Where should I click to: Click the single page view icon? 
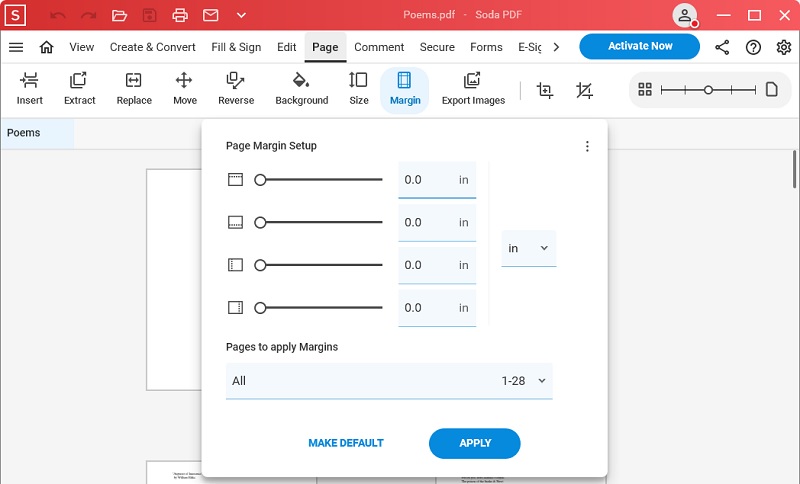point(771,90)
